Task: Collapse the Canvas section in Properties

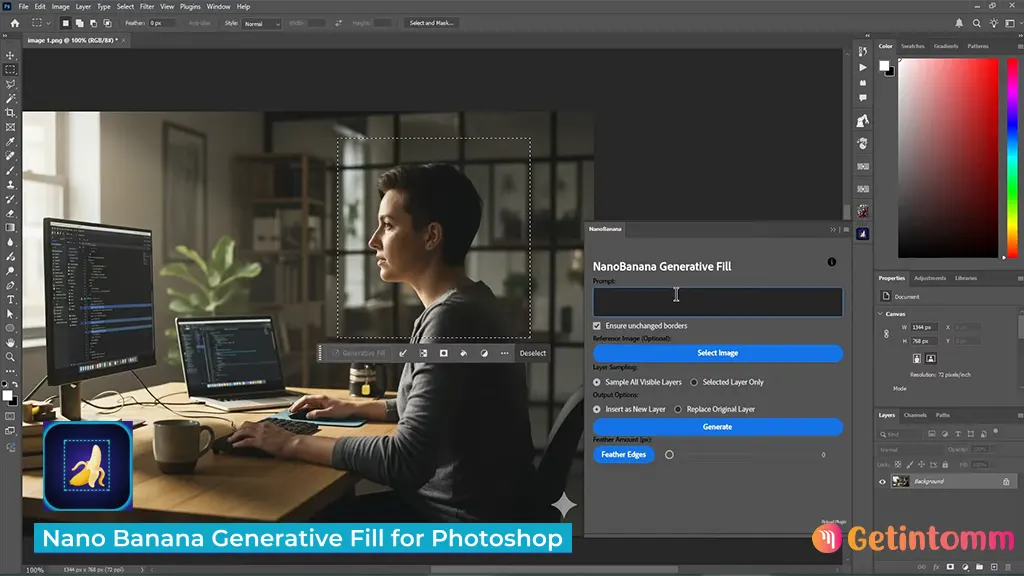Action: 880,314
